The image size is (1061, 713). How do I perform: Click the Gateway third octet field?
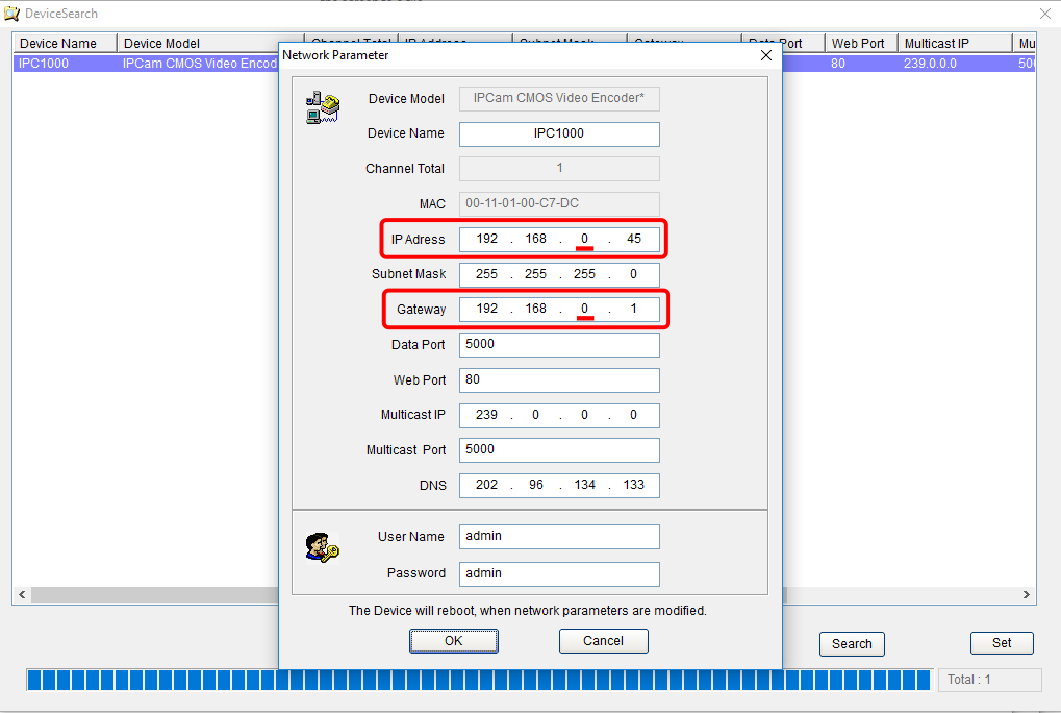(585, 309)
